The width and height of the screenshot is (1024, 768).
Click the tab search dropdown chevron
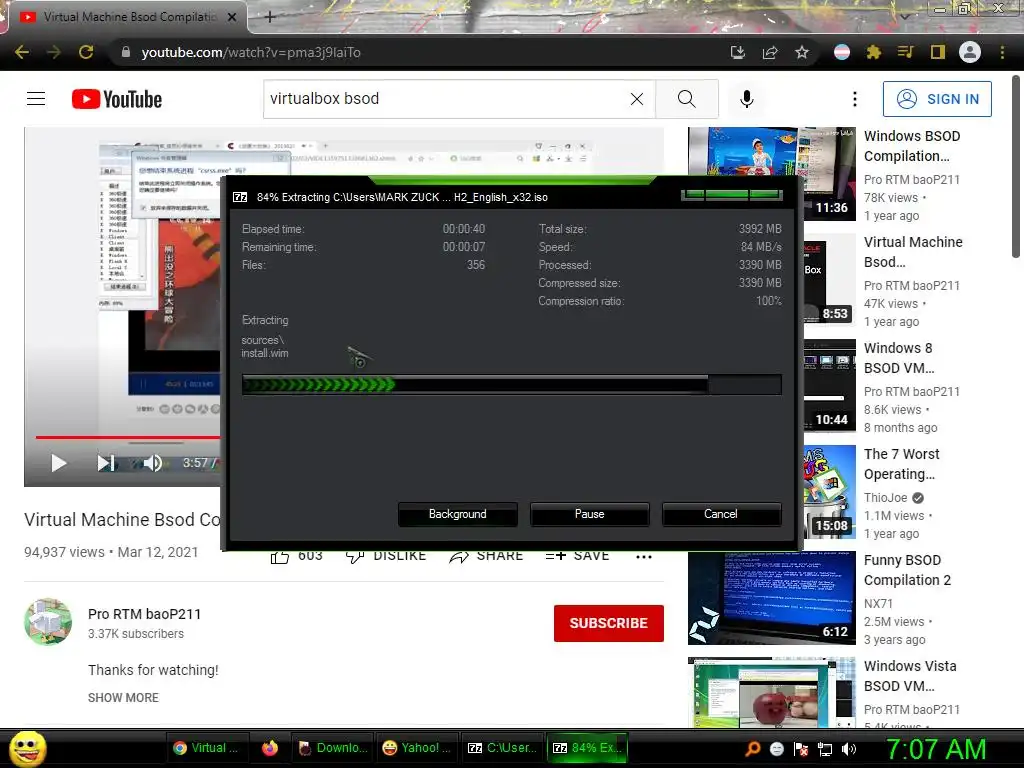pyautogui.click(x=905, y=16)
